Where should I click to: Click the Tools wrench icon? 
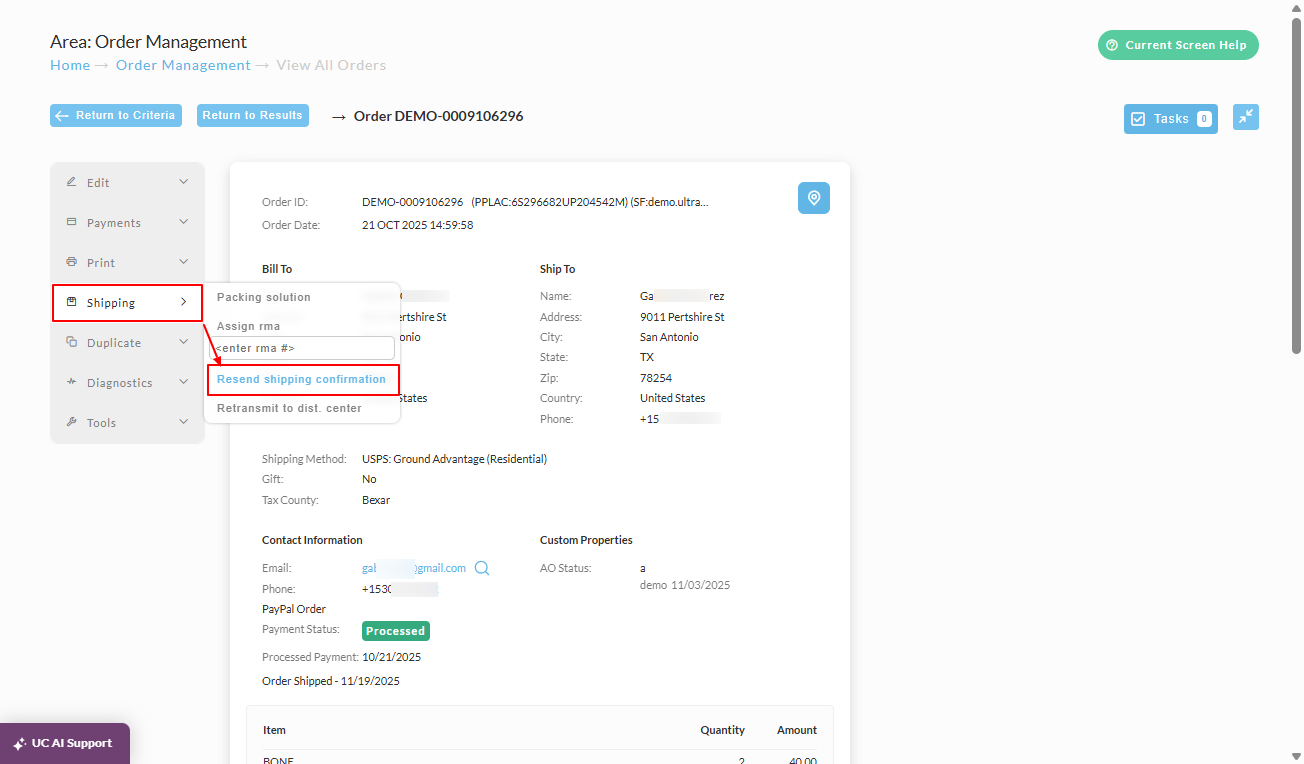click(x=71, y=422)
